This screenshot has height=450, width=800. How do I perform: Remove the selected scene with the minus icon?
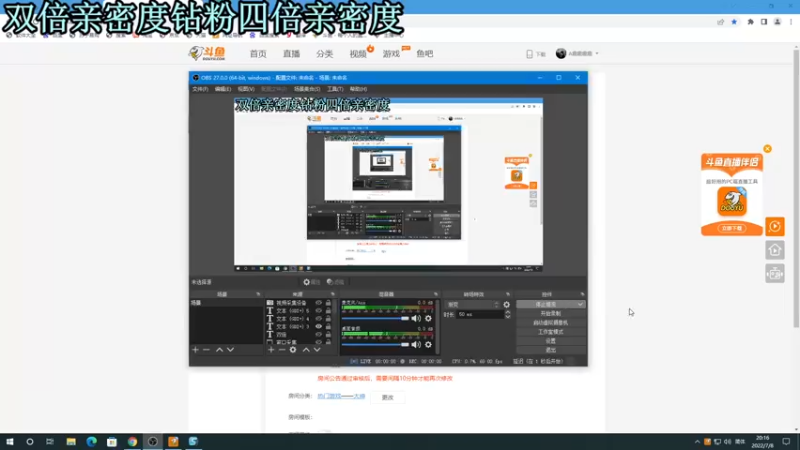tap(206, 350)
